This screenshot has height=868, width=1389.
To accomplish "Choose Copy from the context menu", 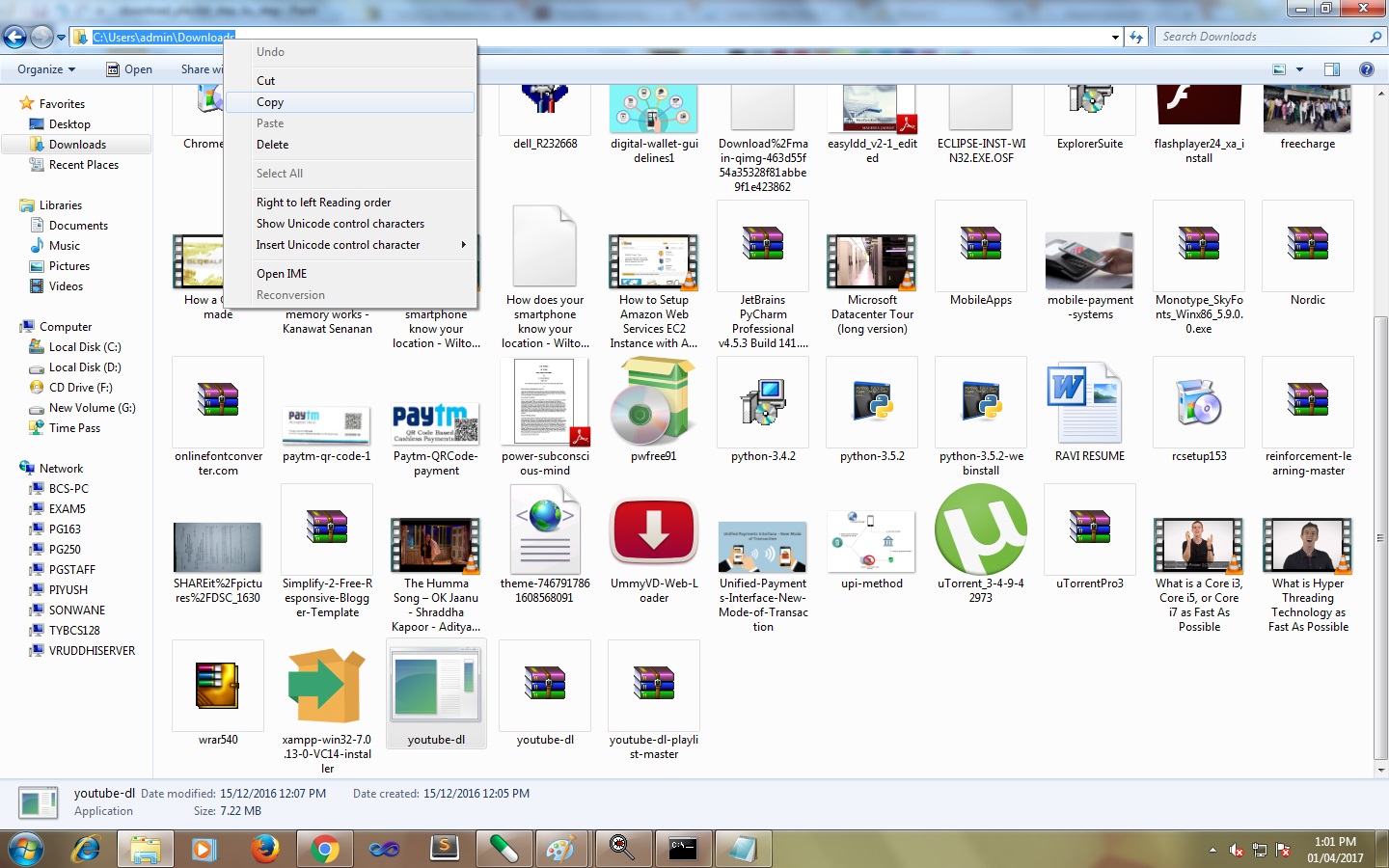I will 270,101.
